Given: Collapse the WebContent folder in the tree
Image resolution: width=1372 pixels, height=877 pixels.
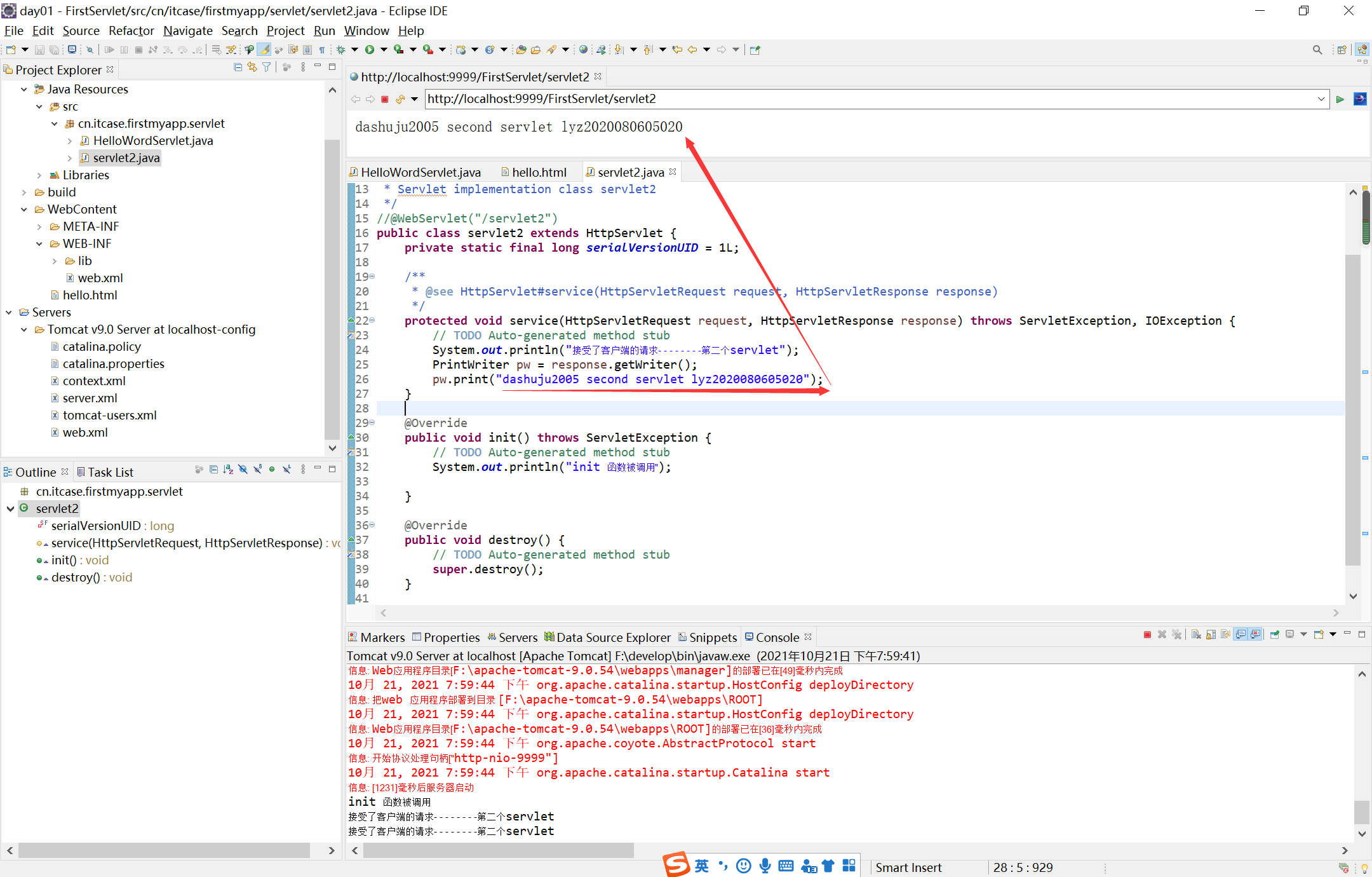Looking at the screenshot, I should 24,209.
